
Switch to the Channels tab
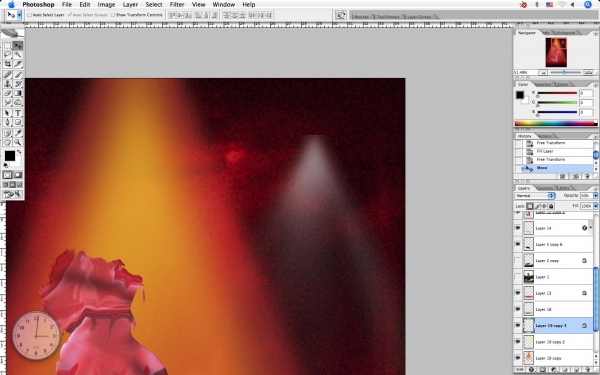545,188
